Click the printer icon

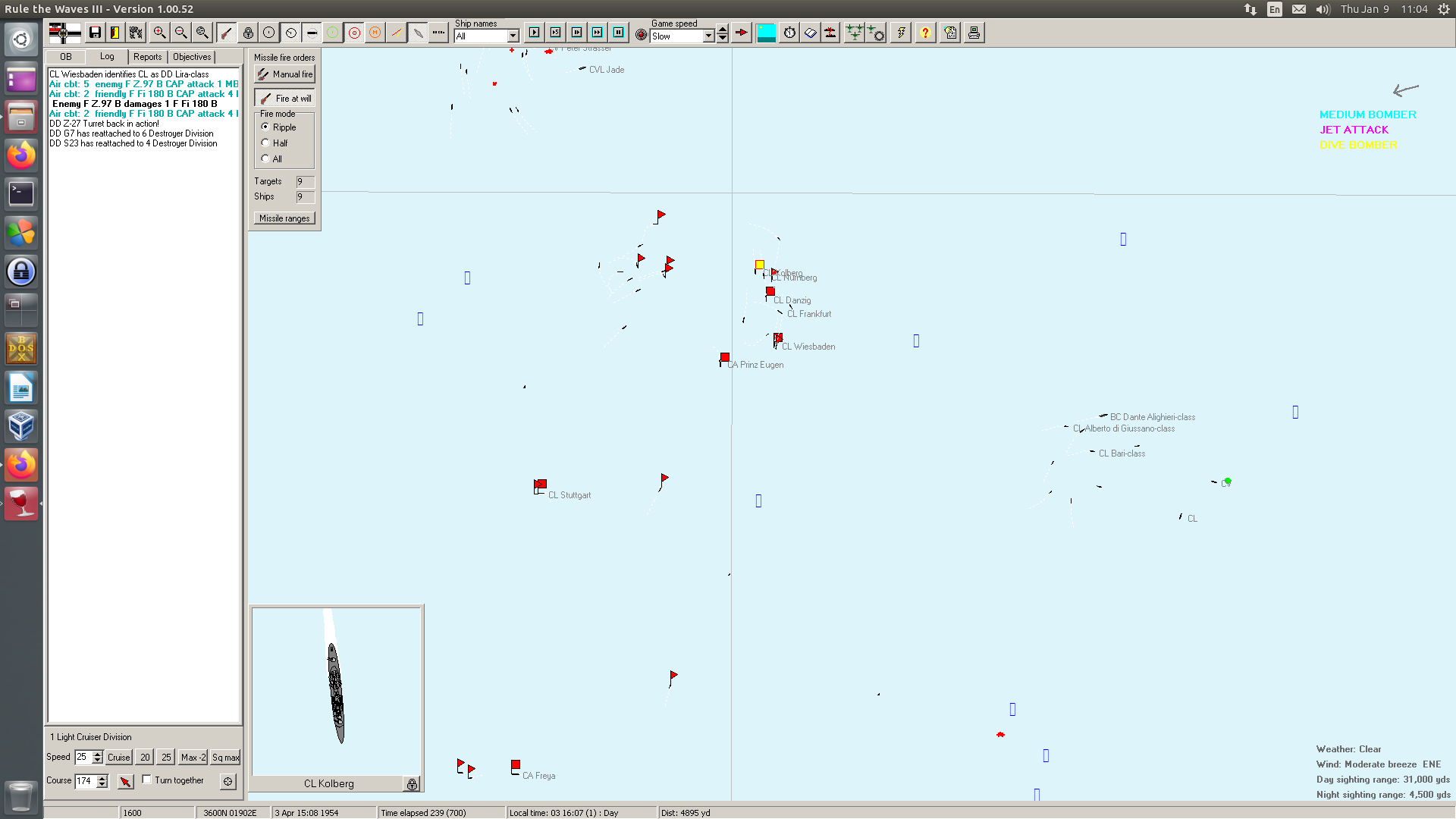974,33
